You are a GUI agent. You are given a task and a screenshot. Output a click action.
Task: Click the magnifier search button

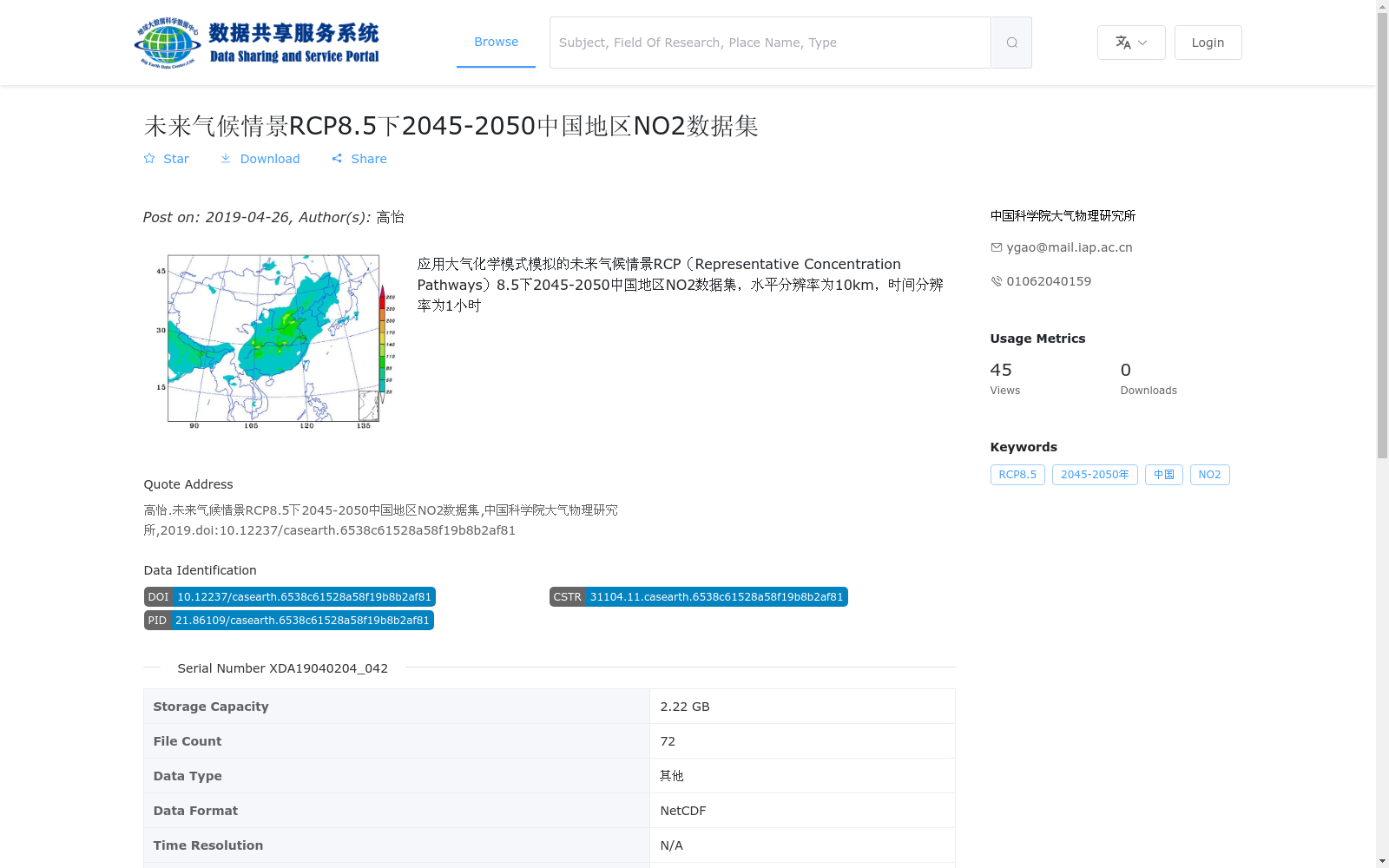1011,43
